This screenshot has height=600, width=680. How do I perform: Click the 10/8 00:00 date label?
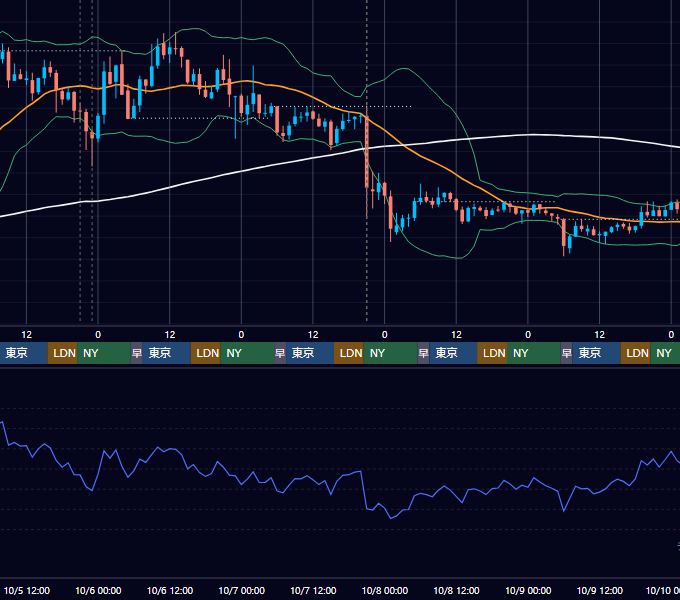click(385, 590)
